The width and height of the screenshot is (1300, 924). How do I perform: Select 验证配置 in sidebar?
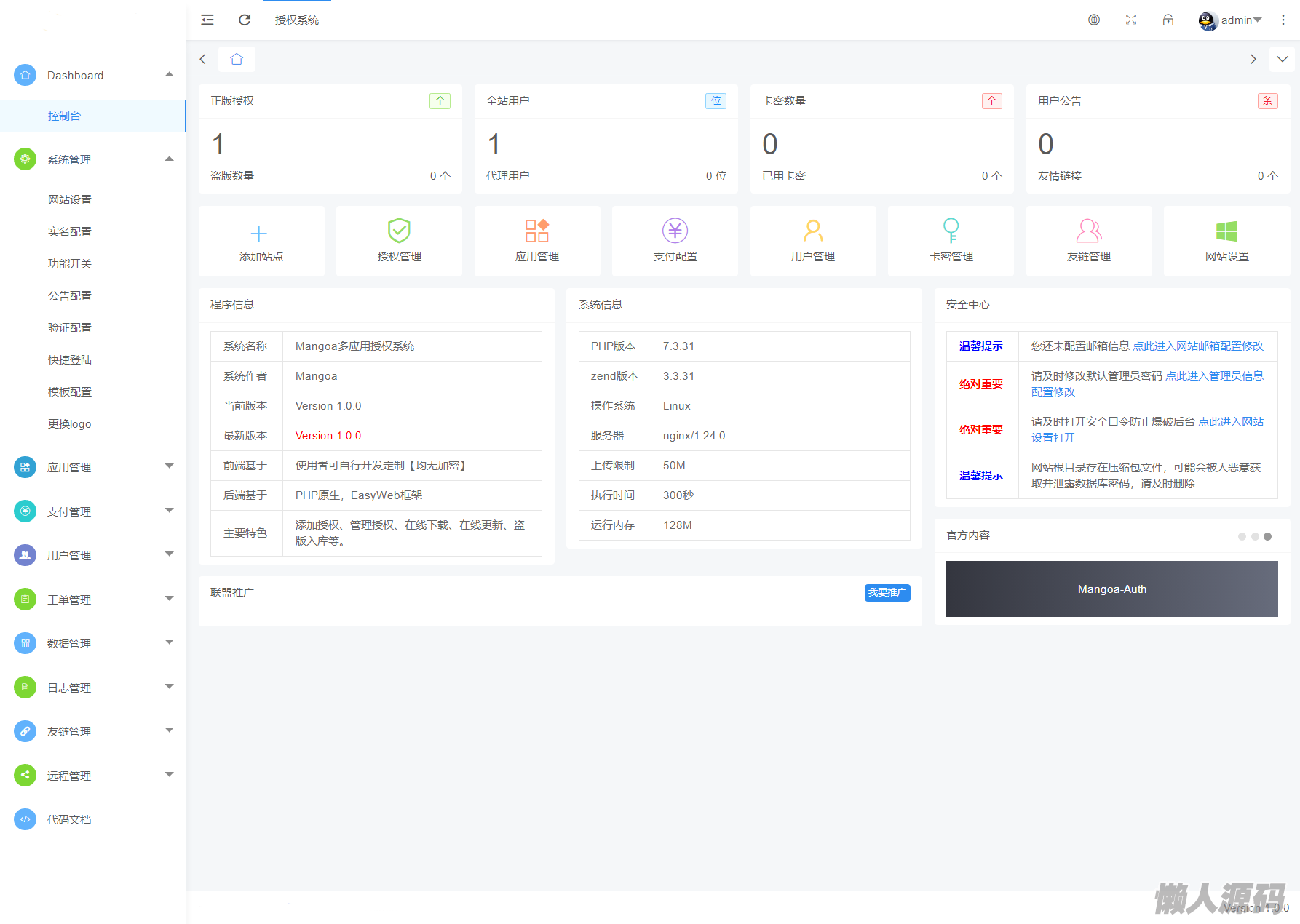pyautogui.click(x=70, y=327)
